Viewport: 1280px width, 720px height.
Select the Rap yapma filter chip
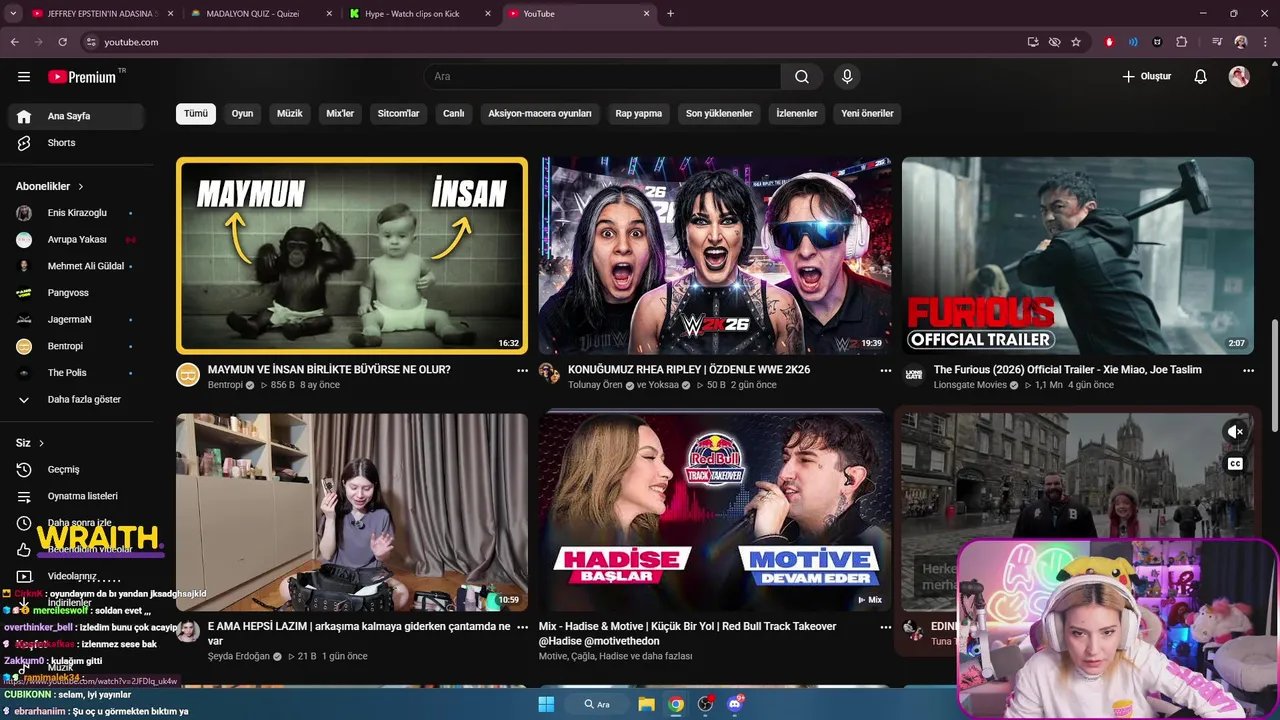pos(639,114)
